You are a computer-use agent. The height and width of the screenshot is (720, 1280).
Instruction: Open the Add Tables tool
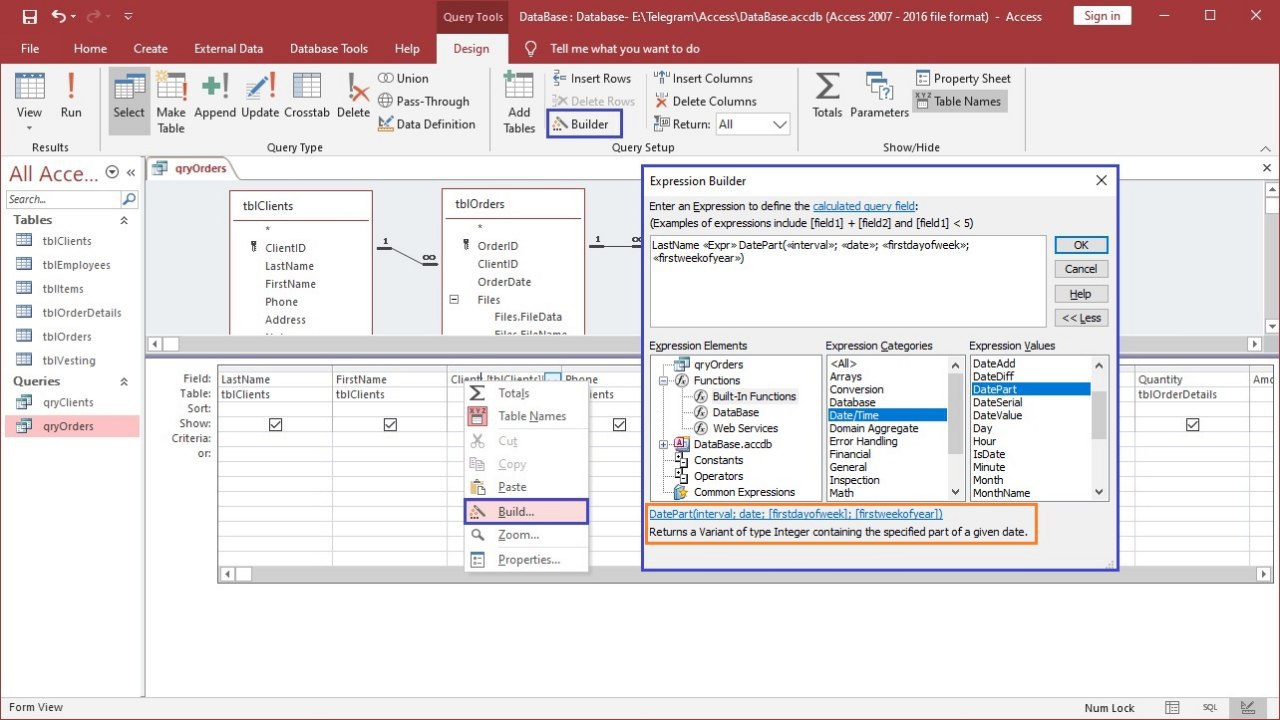click(x=519, y=102)
